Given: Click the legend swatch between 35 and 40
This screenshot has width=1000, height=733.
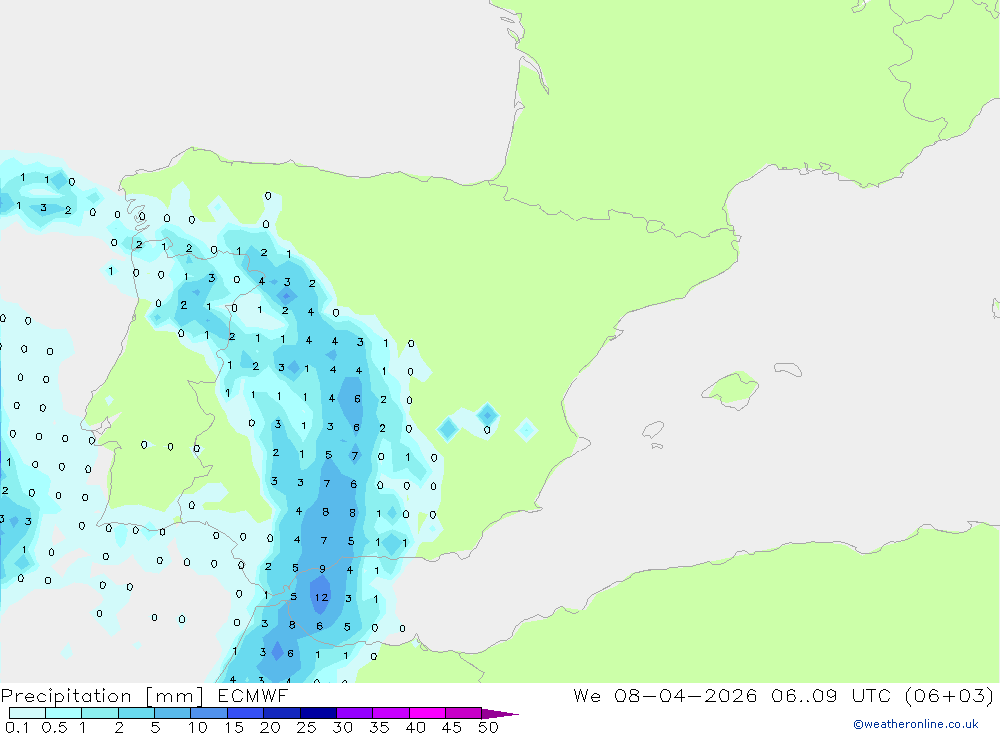Looking at the screenshot, I should coord(390,713).
